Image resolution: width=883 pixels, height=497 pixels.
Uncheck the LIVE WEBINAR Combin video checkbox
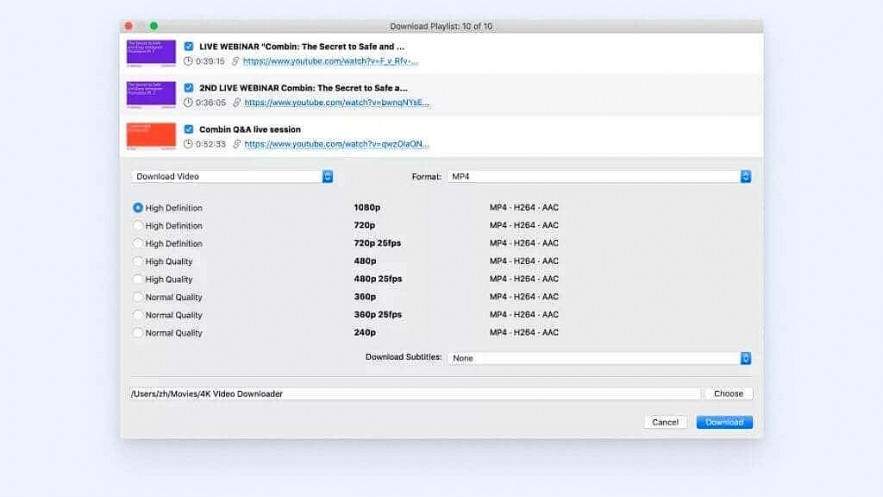[x=189, y=46]
